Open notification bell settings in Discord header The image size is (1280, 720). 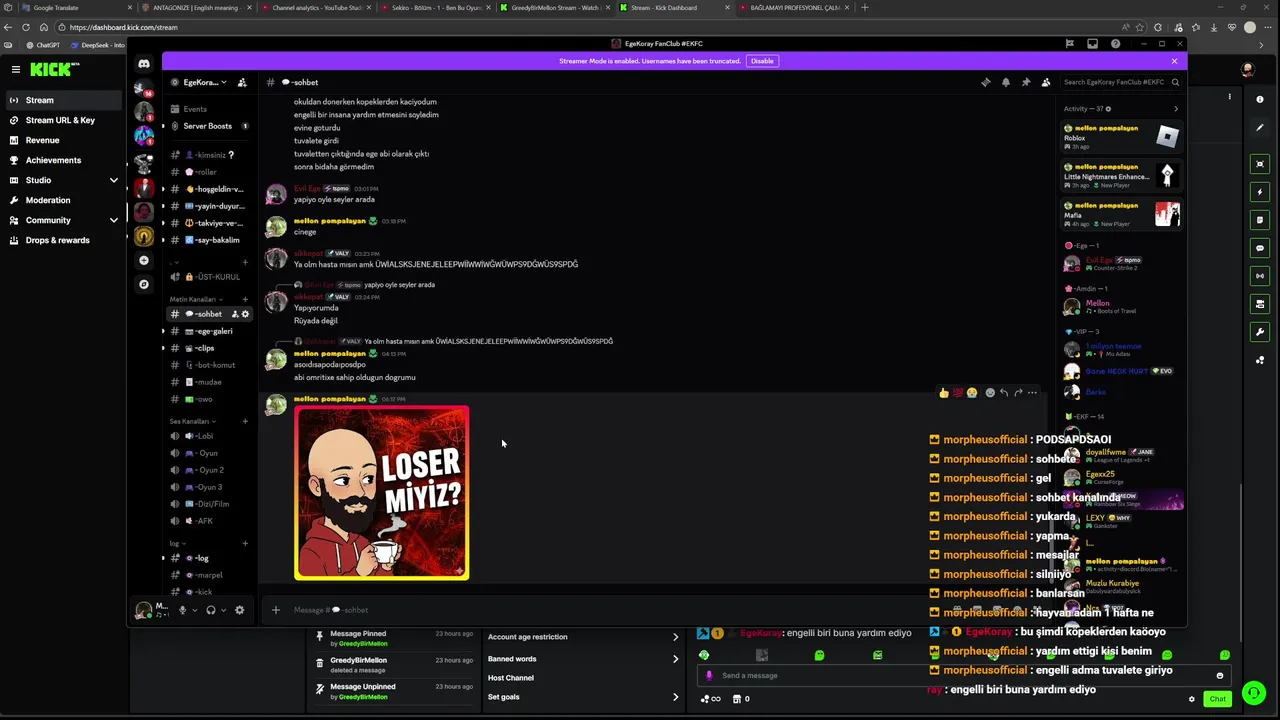click(1006, 82)
